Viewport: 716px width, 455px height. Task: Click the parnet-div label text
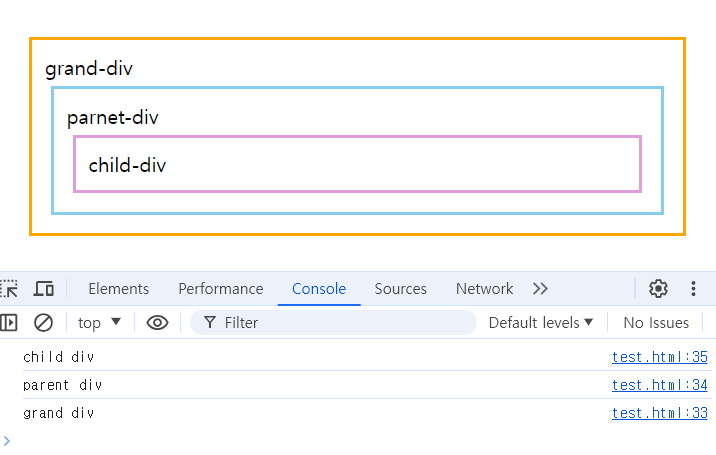pyautogui.click(x=112, y=118)
